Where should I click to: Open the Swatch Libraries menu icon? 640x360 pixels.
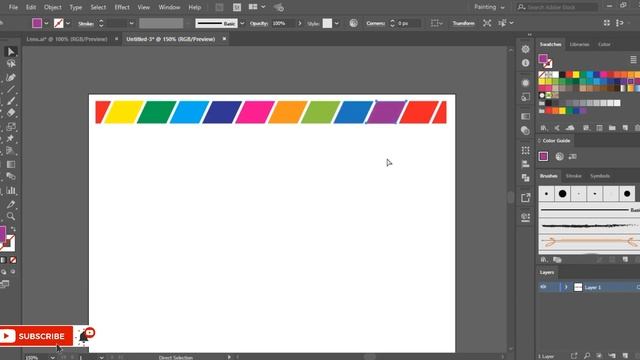click(x=544, y=128)
